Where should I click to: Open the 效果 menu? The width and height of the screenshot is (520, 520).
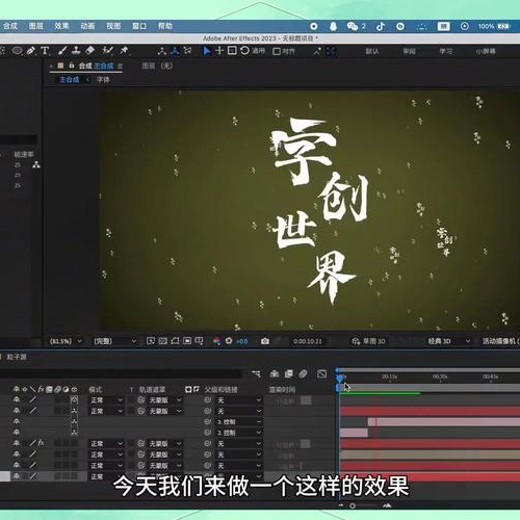pyautogui.click(x=62, y=26)
